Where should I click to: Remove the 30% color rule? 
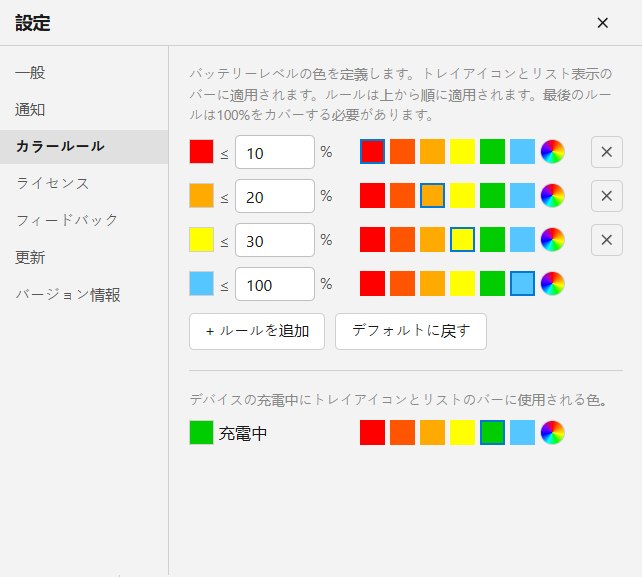(607, 240)
